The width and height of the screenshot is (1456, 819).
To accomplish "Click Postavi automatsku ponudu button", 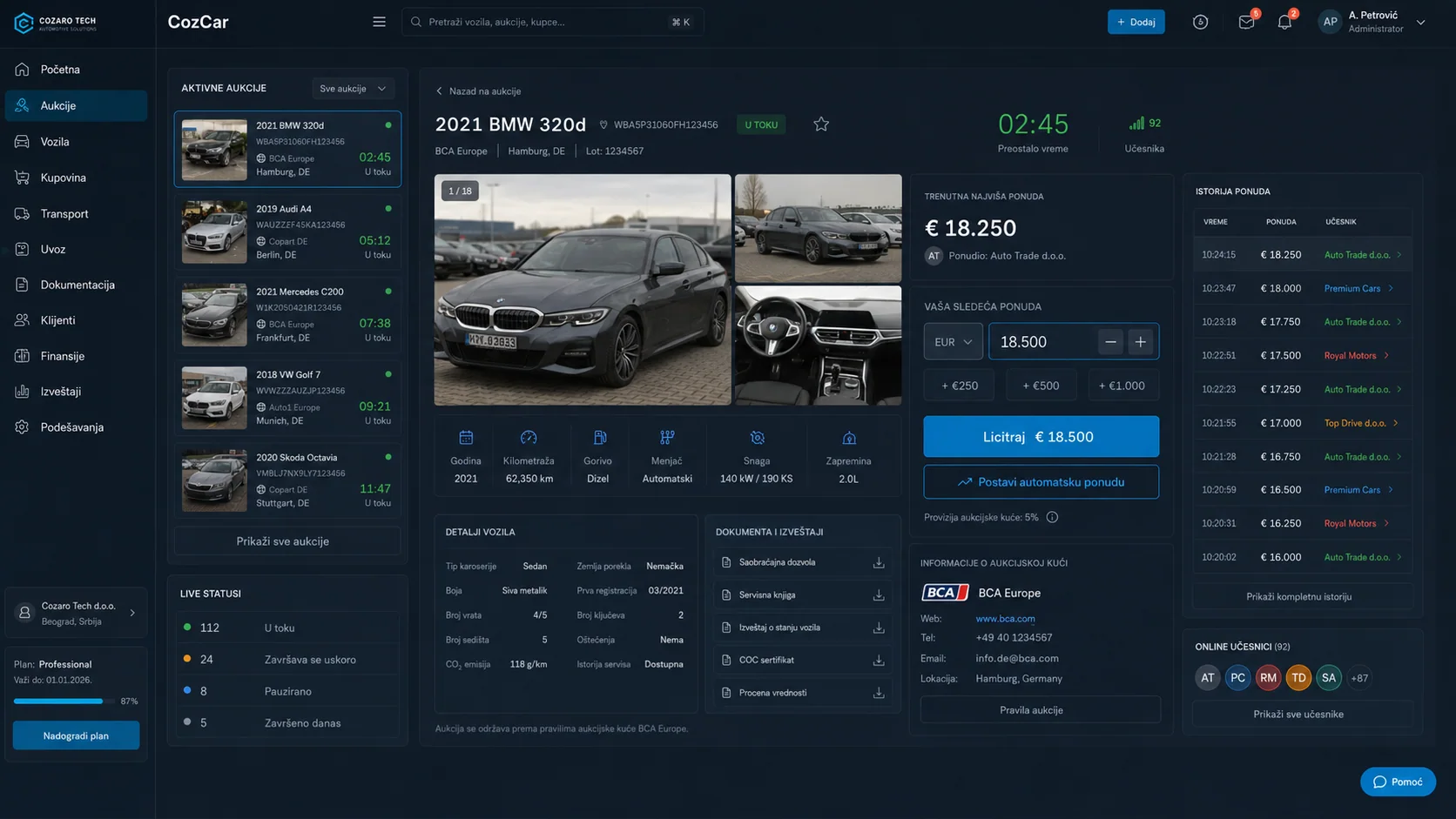I will pyautogui.click(x=1041, y=482).
